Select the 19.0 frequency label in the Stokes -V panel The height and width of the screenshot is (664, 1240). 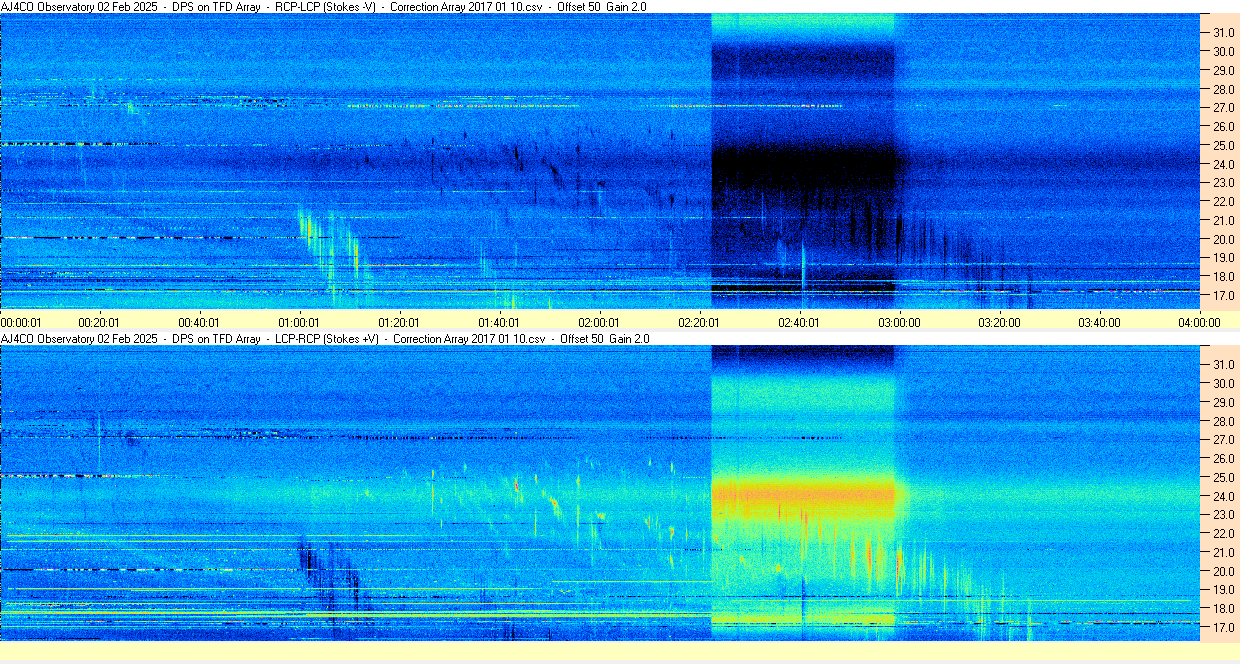tap(1223, 259)
